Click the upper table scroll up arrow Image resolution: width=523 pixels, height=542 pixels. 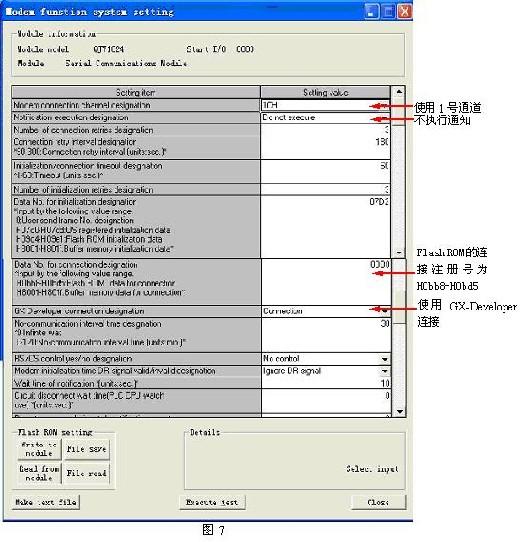399,92
